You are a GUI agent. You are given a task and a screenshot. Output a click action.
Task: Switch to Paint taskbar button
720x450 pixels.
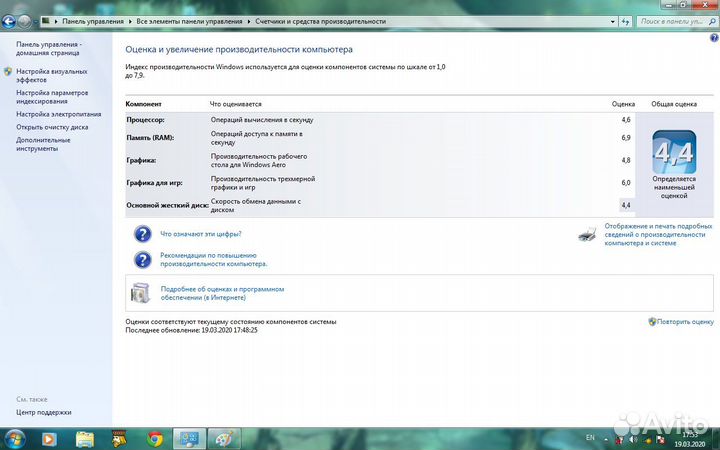pos(224,439)
